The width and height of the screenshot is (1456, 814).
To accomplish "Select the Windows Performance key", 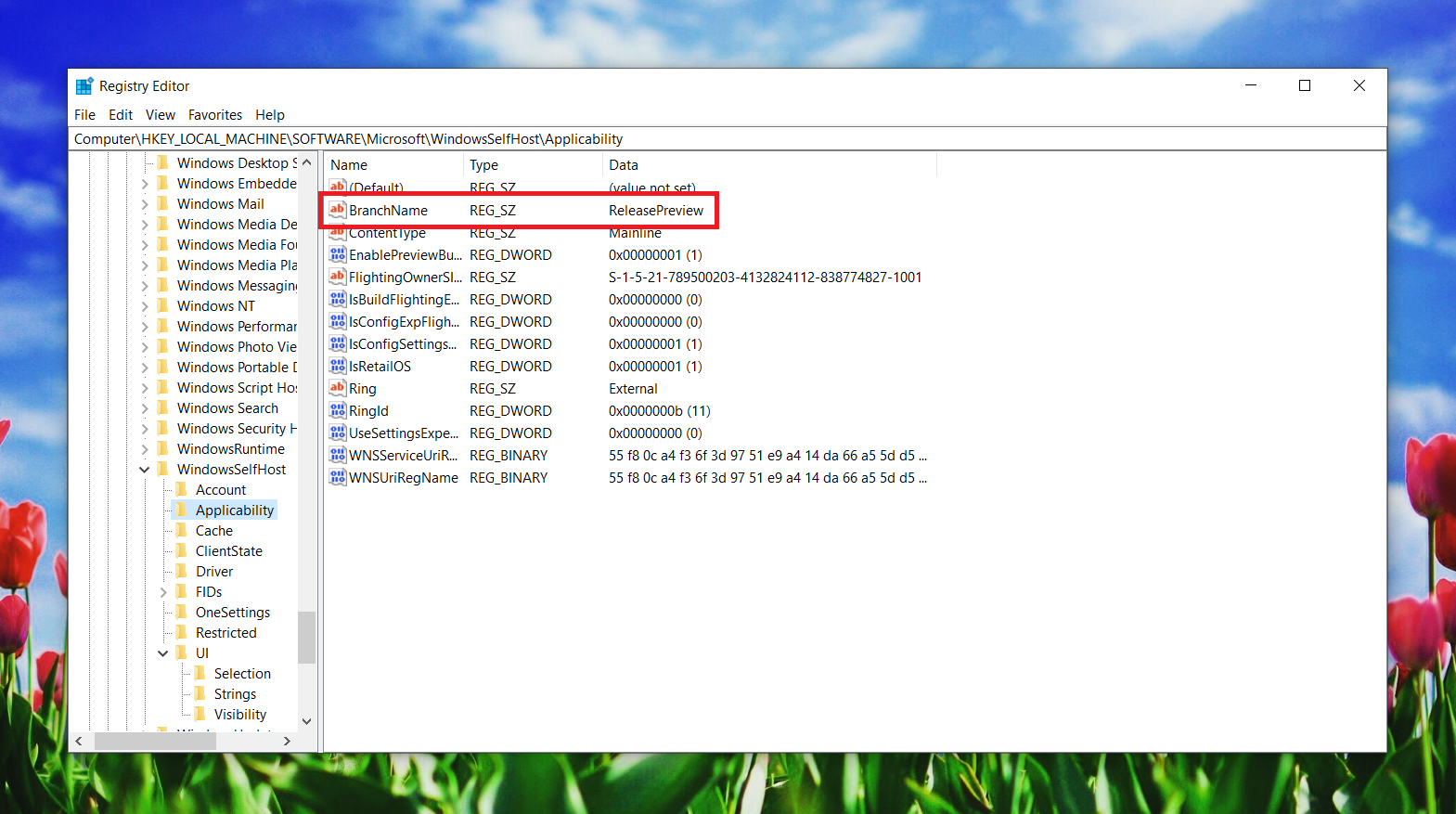I will click(x=237, y=327).
